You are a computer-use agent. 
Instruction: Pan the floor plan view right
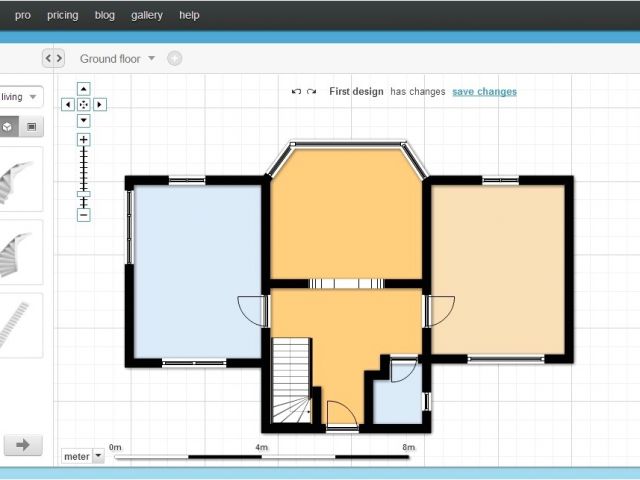point(100,104)
